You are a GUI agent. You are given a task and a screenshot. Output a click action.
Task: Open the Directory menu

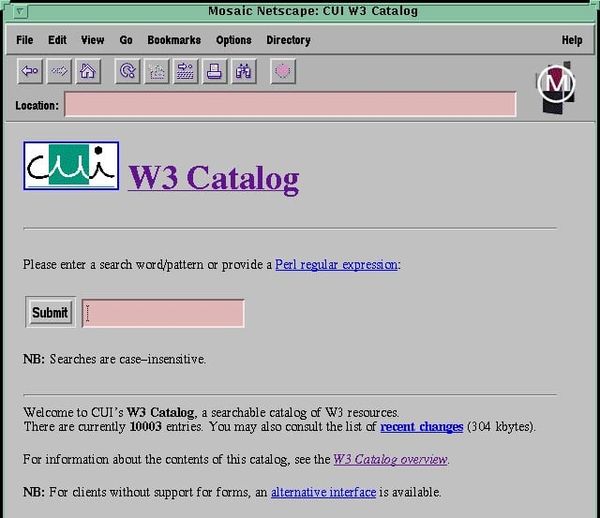(x=289, y=40)
